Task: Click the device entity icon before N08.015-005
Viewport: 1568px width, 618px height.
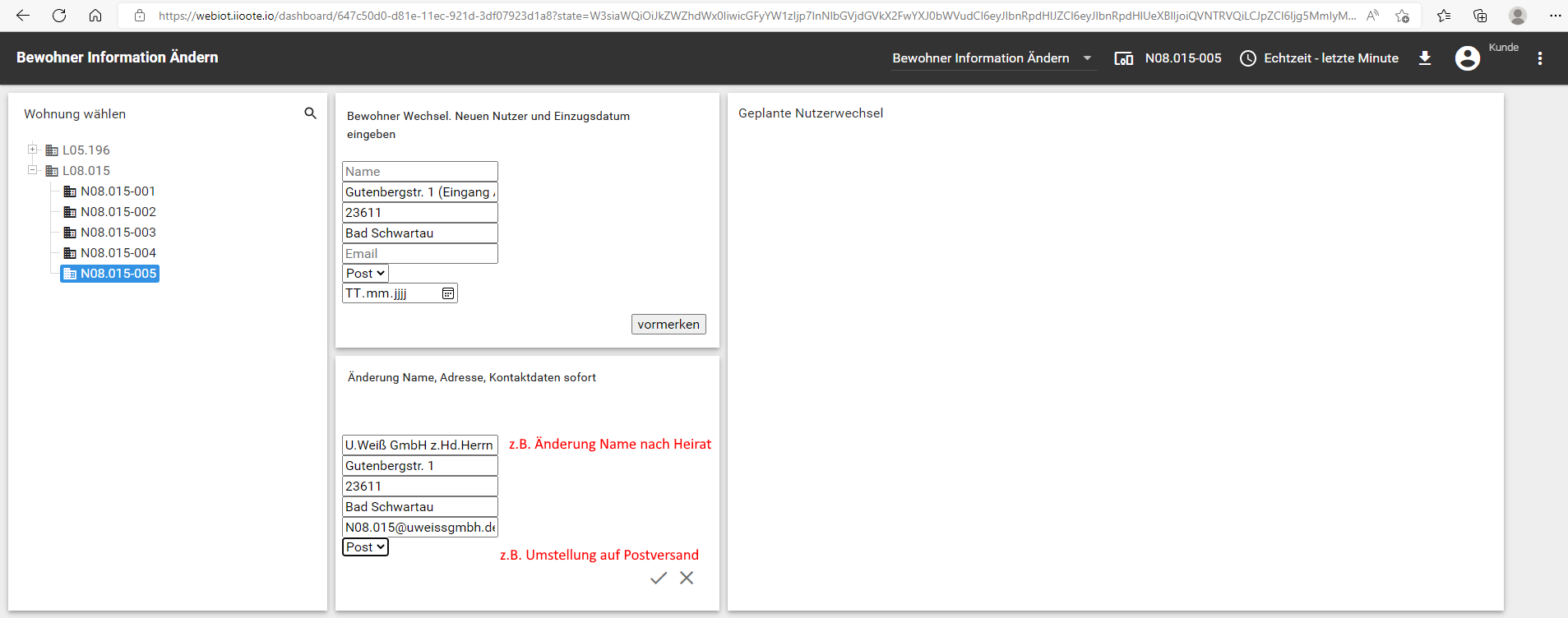Action: tap(1124, 58)
